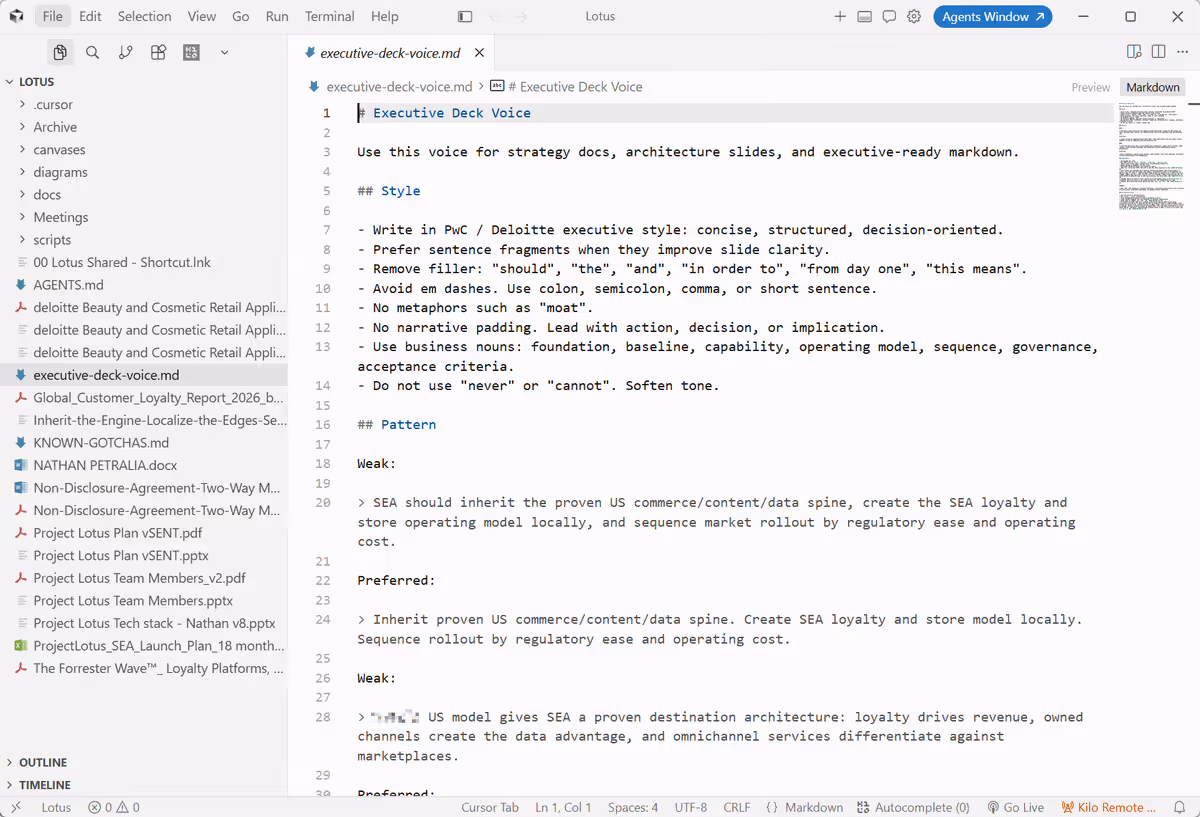Click the Lotus status bar item
1200x817 pixels.
[56, 807]
